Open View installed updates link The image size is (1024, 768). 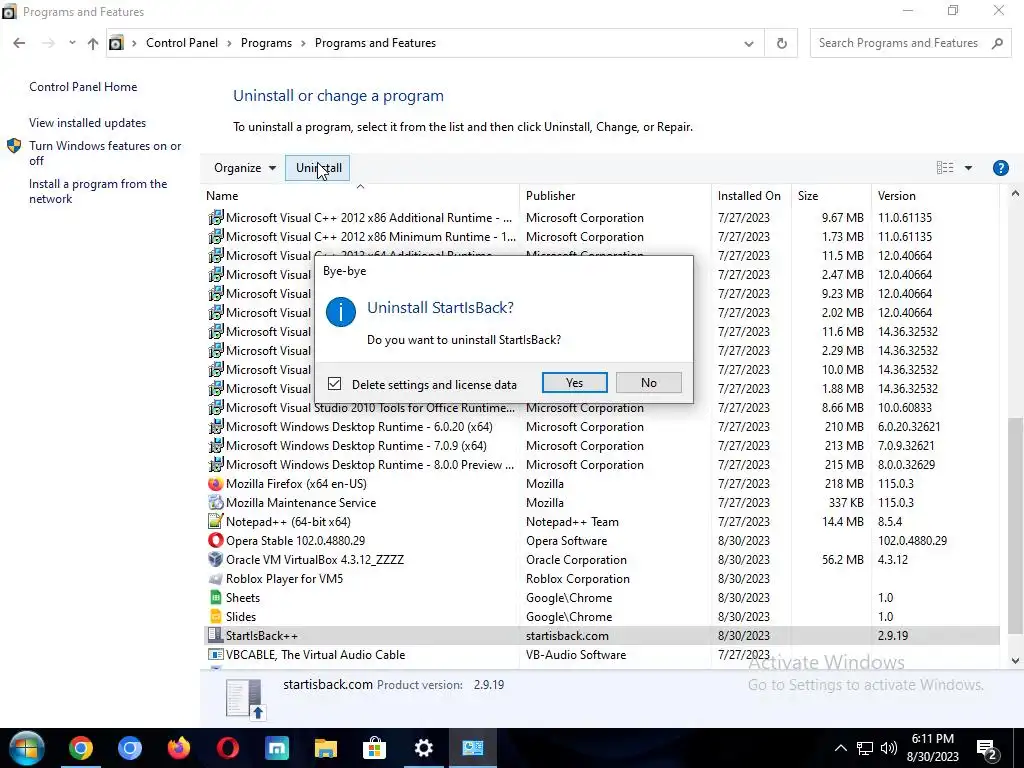(x=88, y=123)
